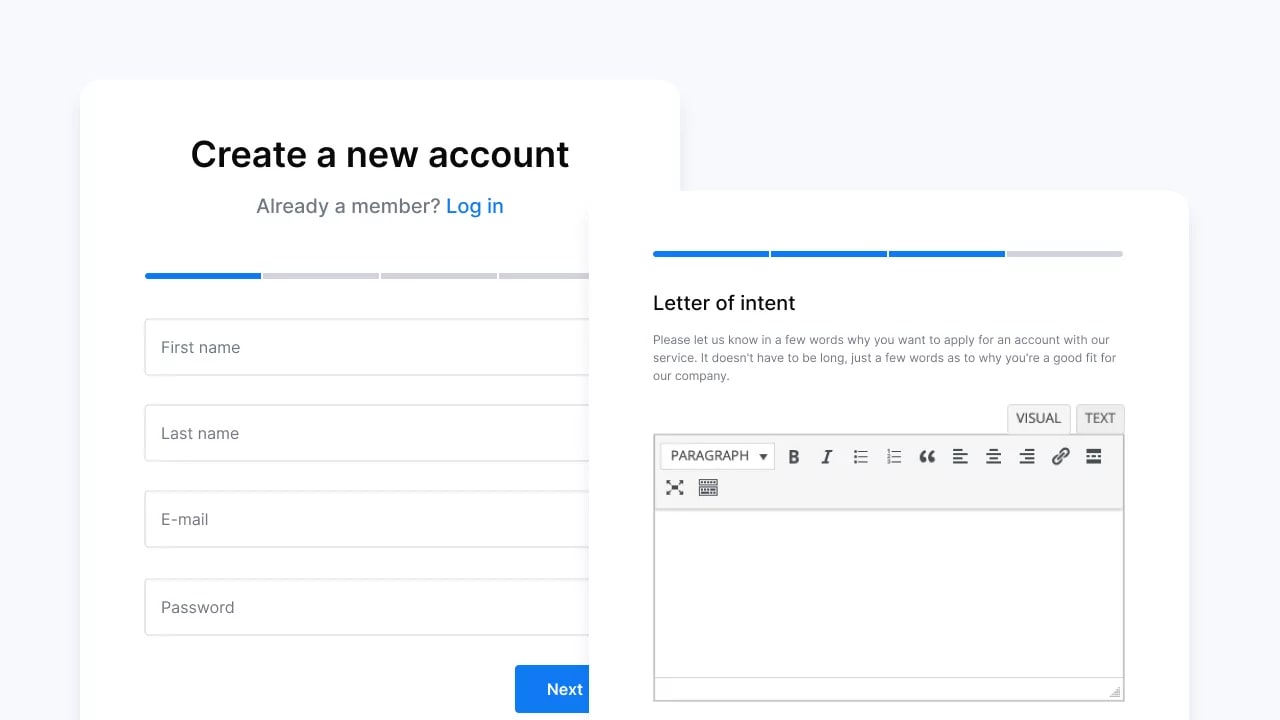Click the editor resize handle

point(1115,692)
